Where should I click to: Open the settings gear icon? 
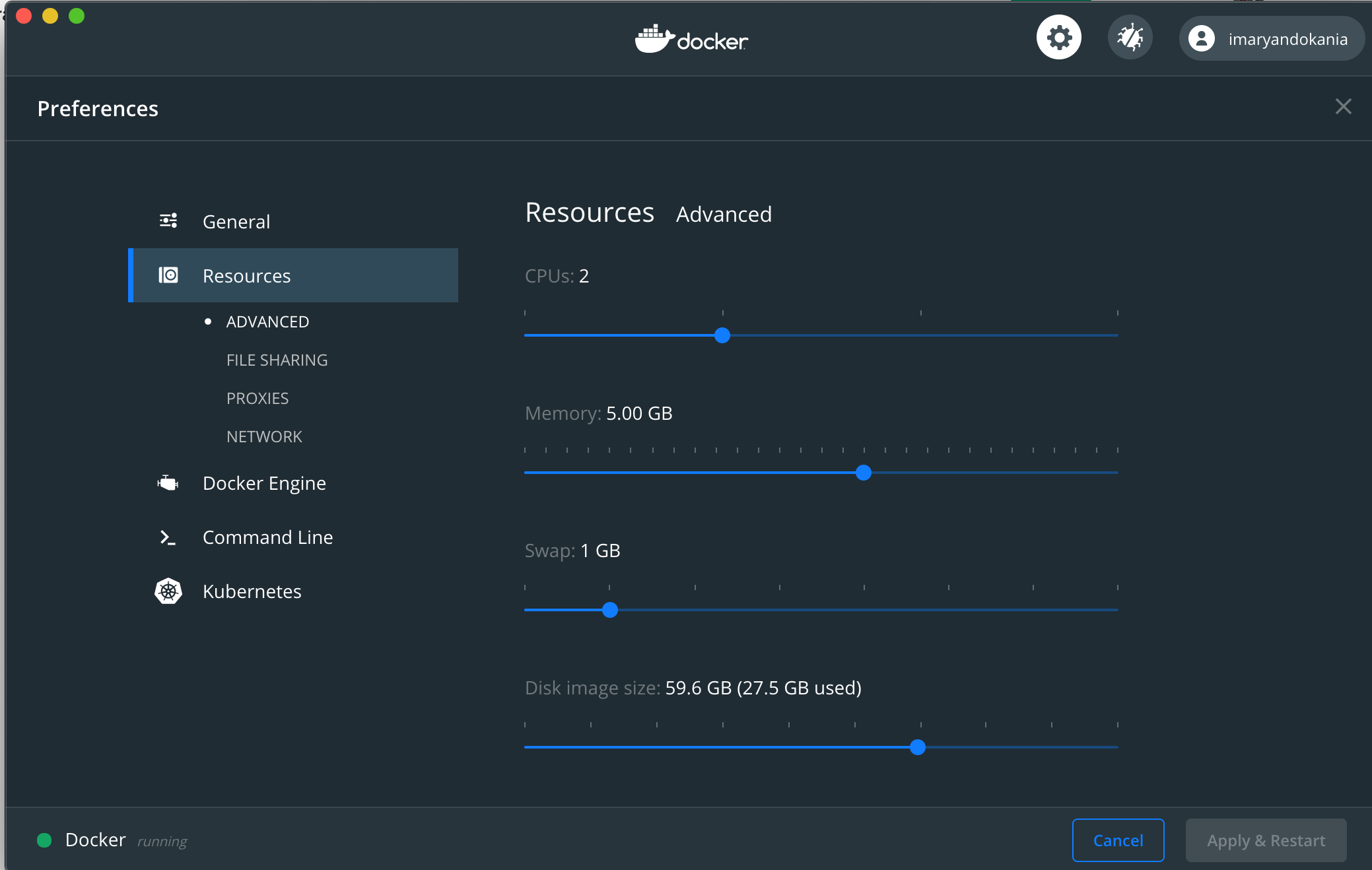pos(1058,38)
